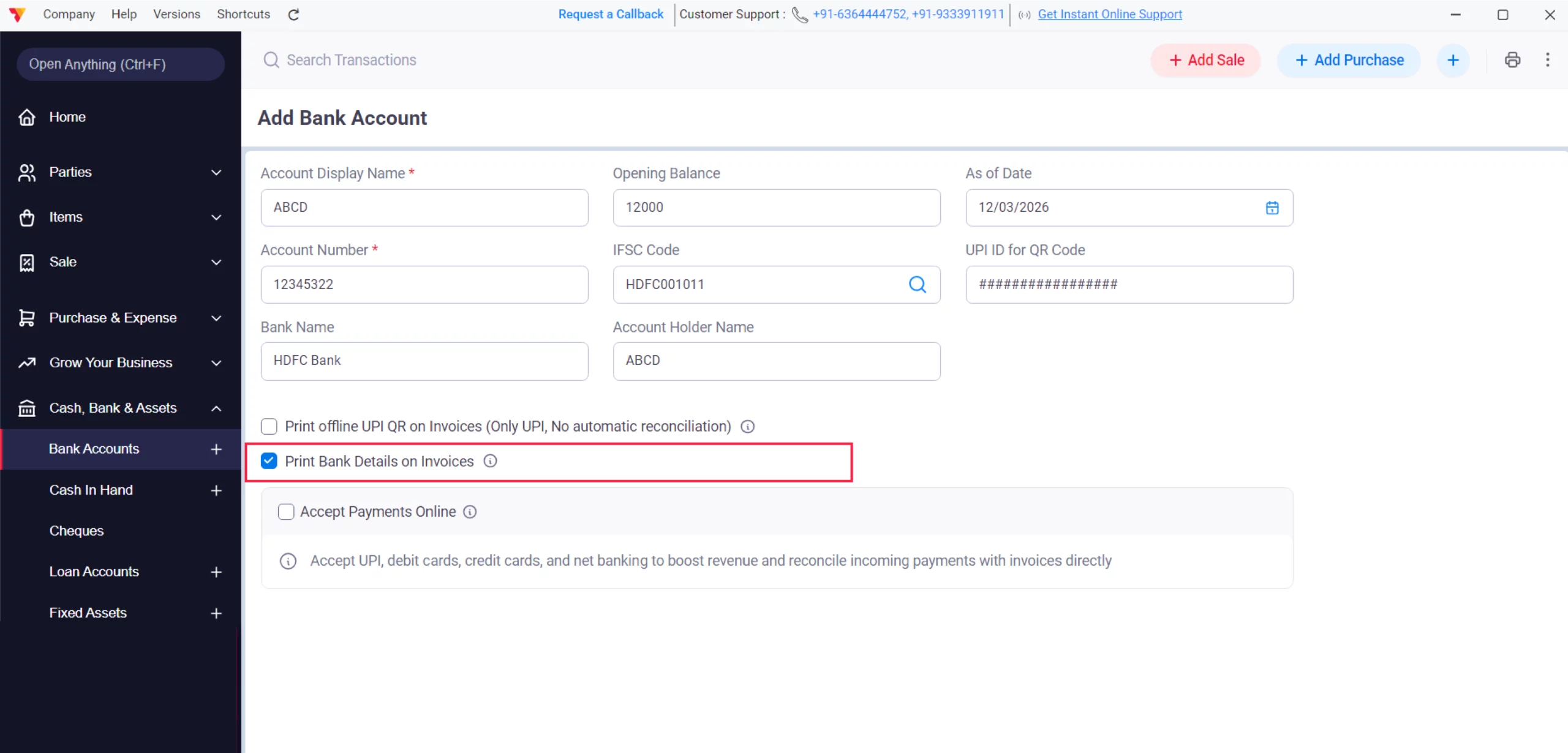Screen dimensions: 1568x753
Task: Expand the Items menu chevron
Action: pos(216,217)
